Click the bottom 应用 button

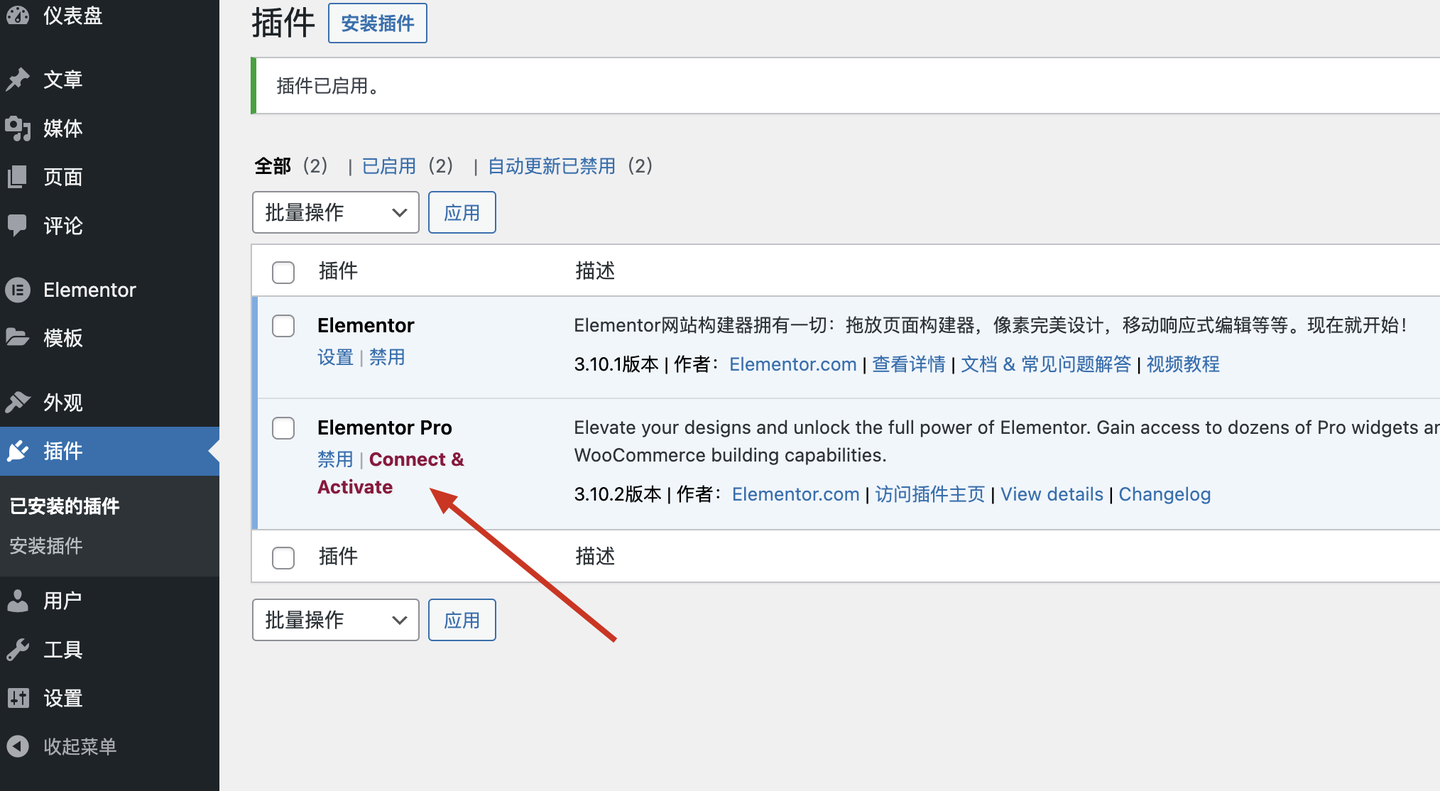[x=462, y=620]
